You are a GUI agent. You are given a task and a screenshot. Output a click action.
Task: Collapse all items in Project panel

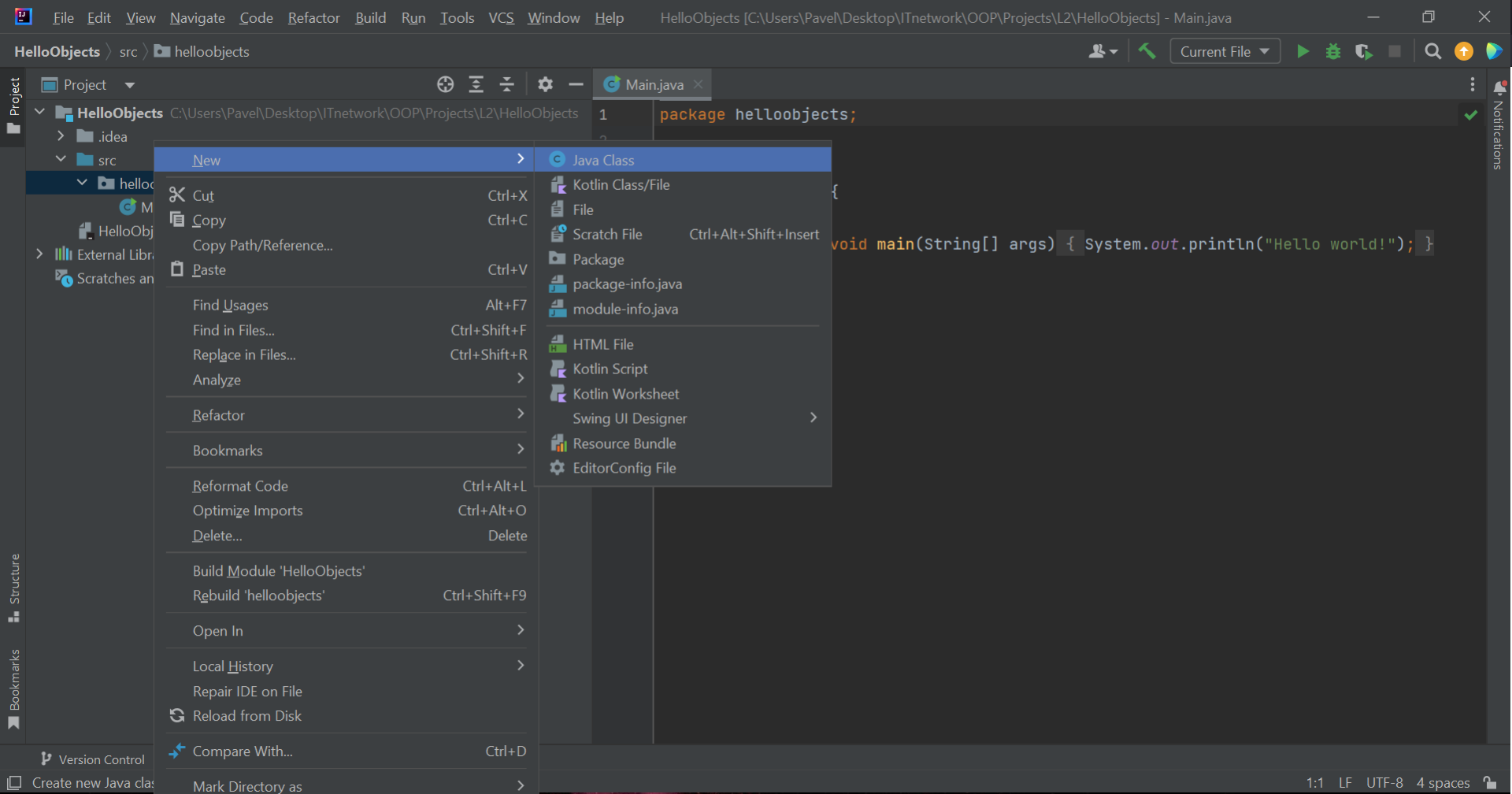pos(507,85)
